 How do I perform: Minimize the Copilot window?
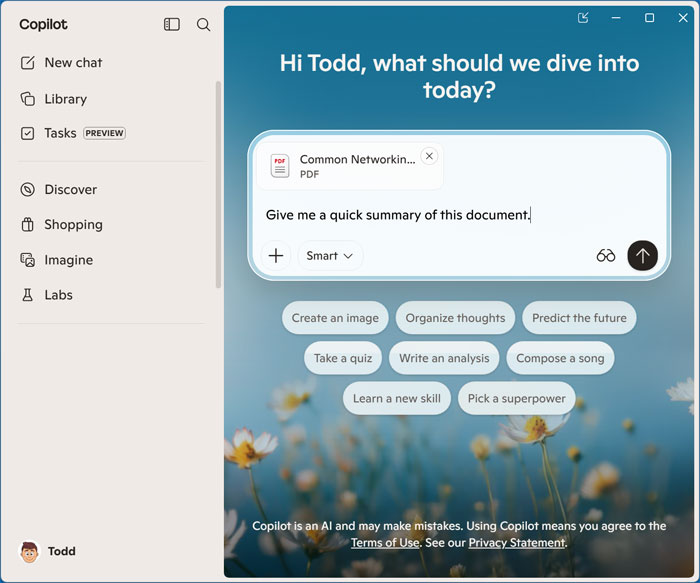616,18
